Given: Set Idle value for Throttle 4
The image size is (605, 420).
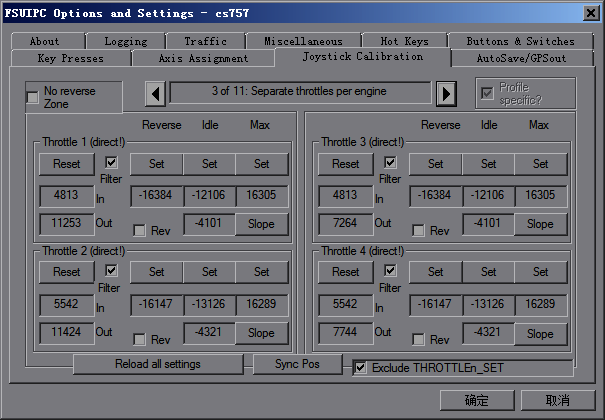Looking at the screenshot, I should 488,272.
